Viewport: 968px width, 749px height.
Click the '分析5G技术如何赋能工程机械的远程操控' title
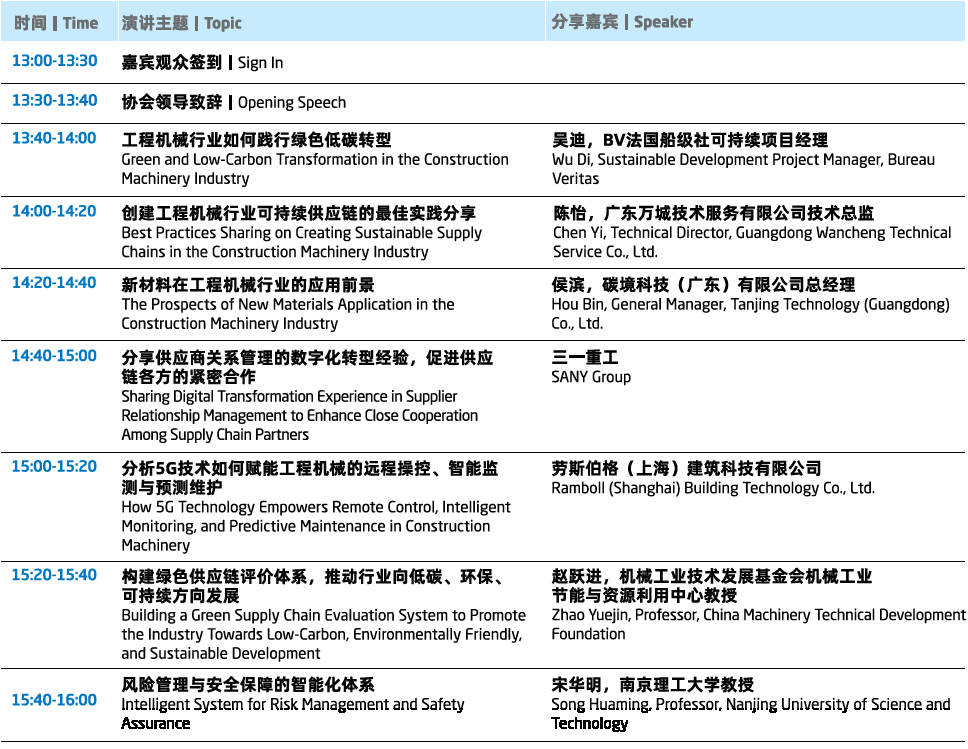276,468
